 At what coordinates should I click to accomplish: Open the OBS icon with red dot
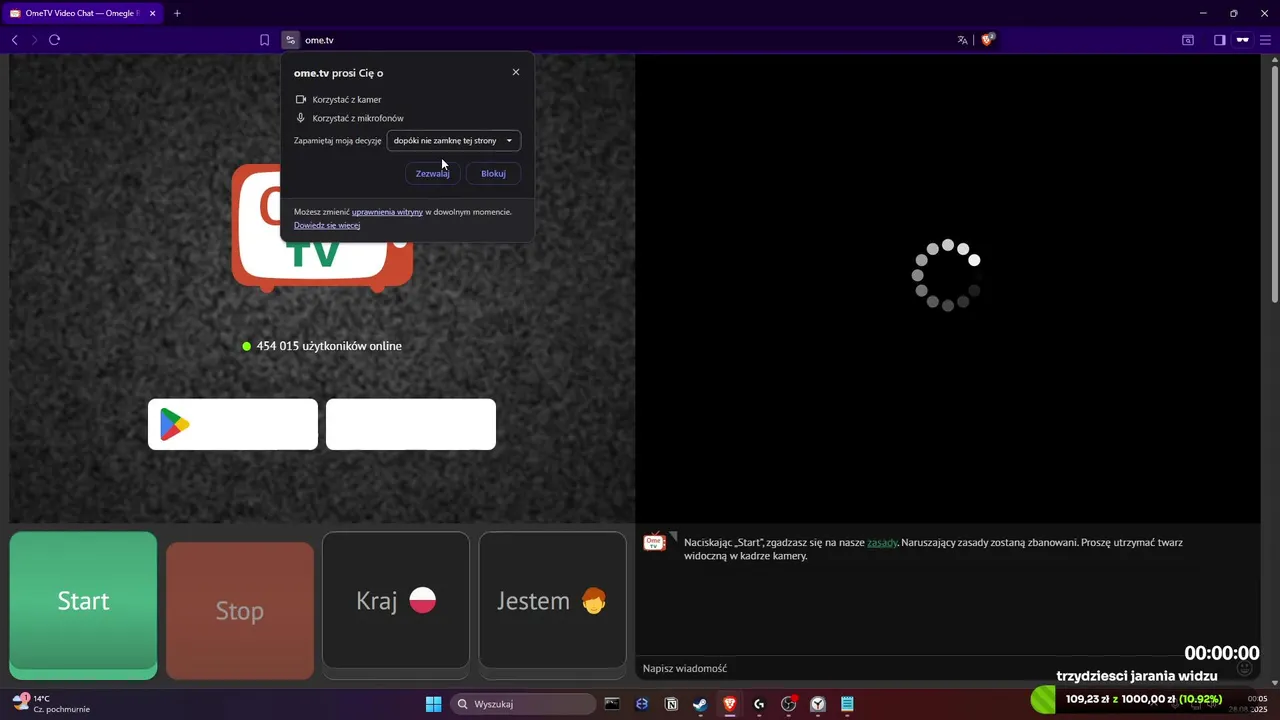(789, 704)
